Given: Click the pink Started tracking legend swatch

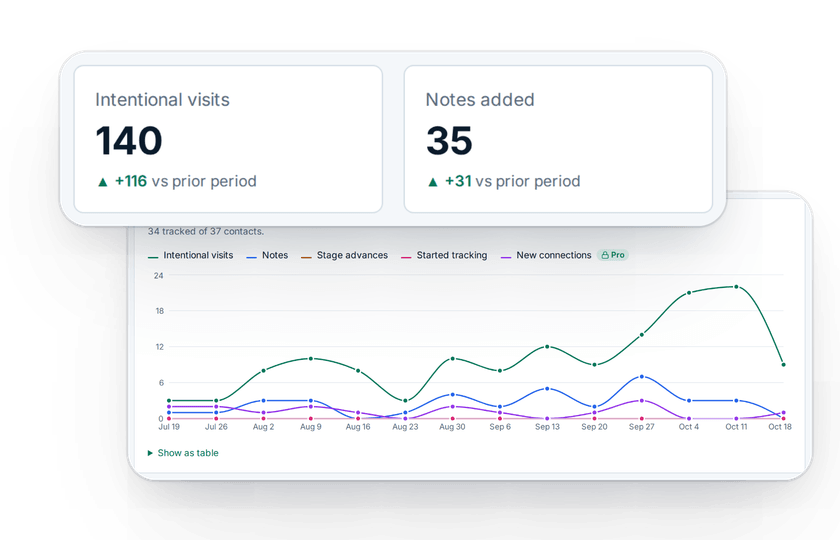Looking at the screenshot, I should tap(406, 258).
